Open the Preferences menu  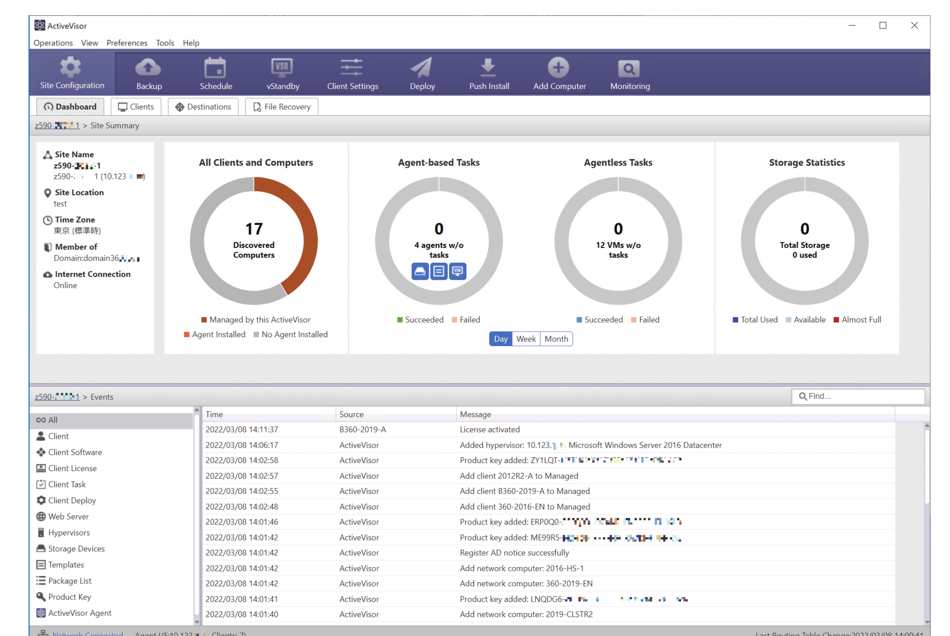pyautogui.click(x=127, y=43)
